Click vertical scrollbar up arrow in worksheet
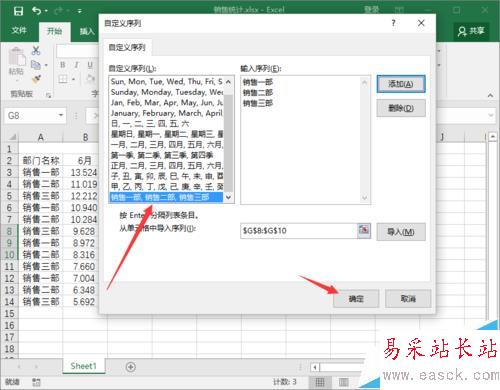The image size is (500, 390). [493, 136]
